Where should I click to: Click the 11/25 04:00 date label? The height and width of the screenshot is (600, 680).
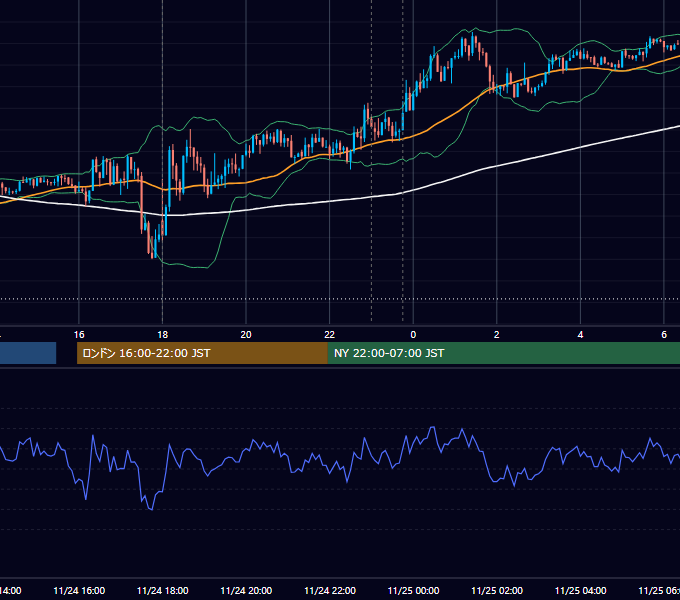click(581, 591)
